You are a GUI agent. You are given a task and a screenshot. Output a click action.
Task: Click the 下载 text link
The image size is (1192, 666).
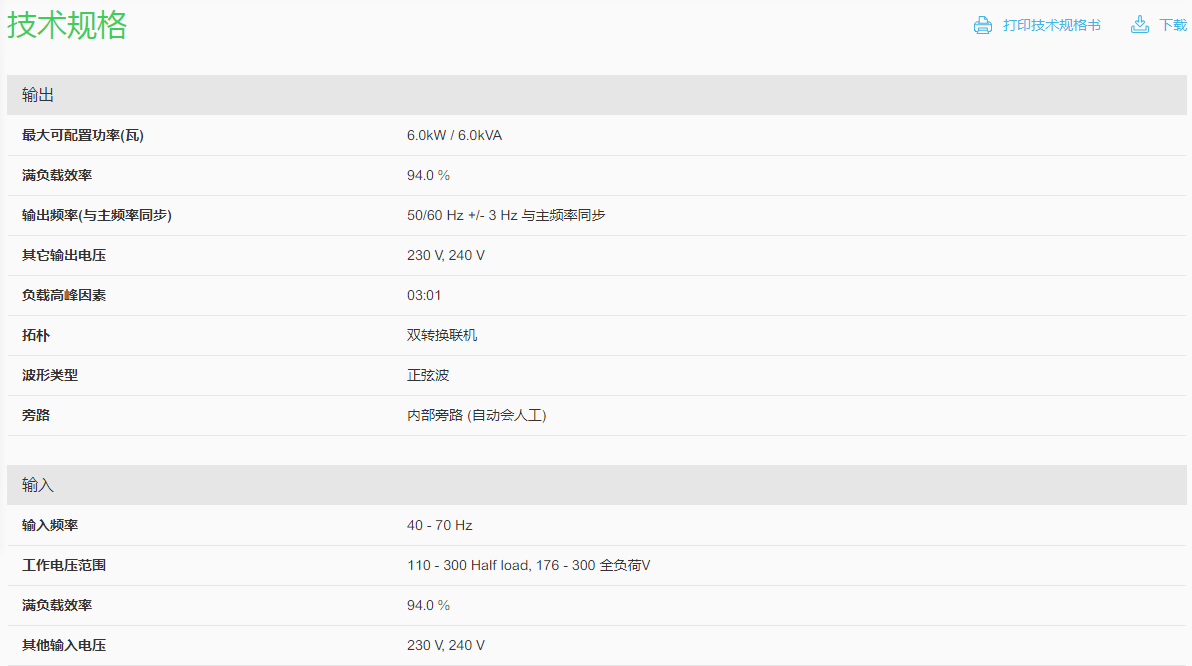point(1173,25)
